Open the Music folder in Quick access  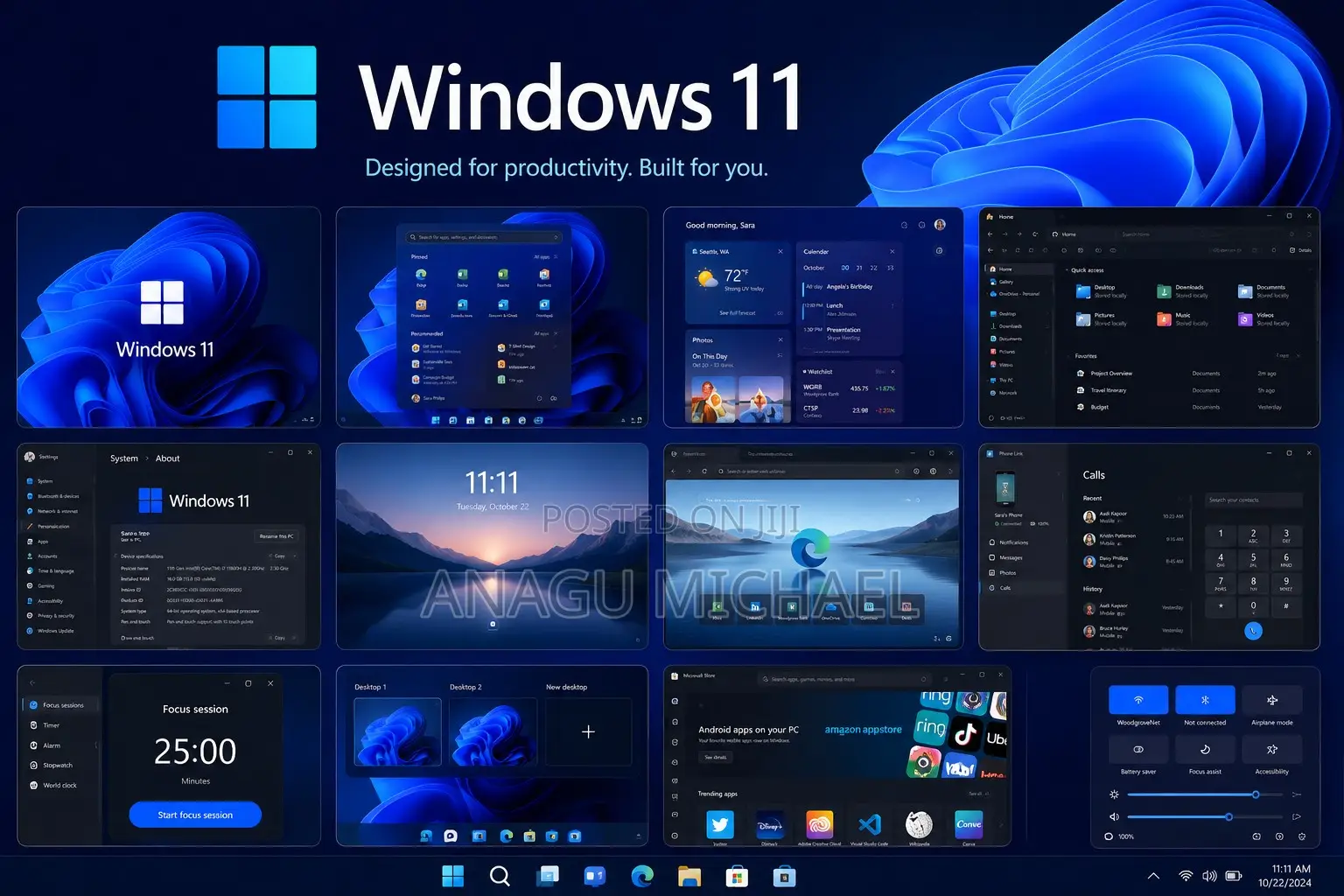(x=1184, y=319)
